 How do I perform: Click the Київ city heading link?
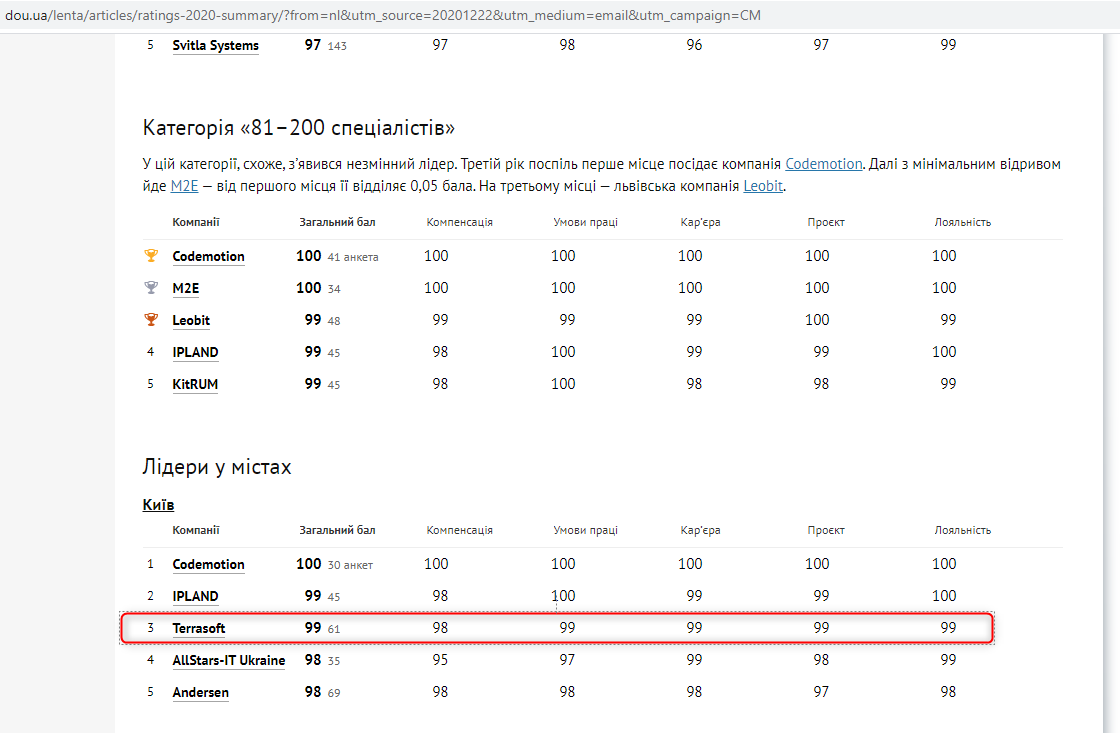[159, 504]
